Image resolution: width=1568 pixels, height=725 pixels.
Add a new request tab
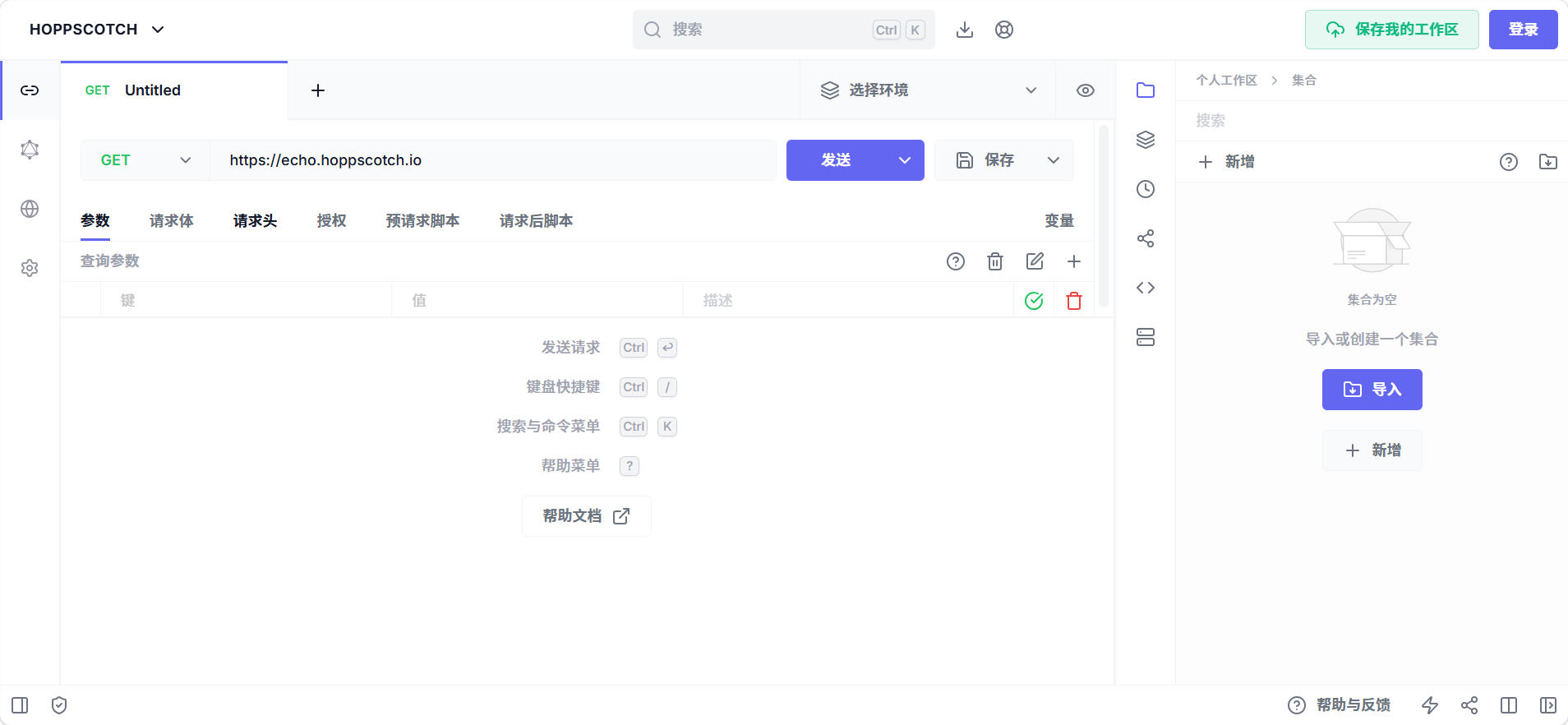pos(318,90)
